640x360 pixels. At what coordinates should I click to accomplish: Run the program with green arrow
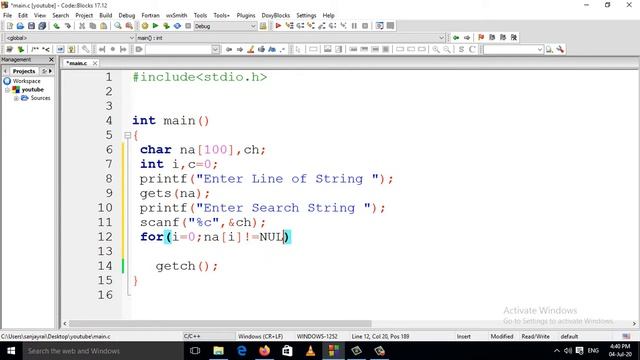(x=156, y=26)
